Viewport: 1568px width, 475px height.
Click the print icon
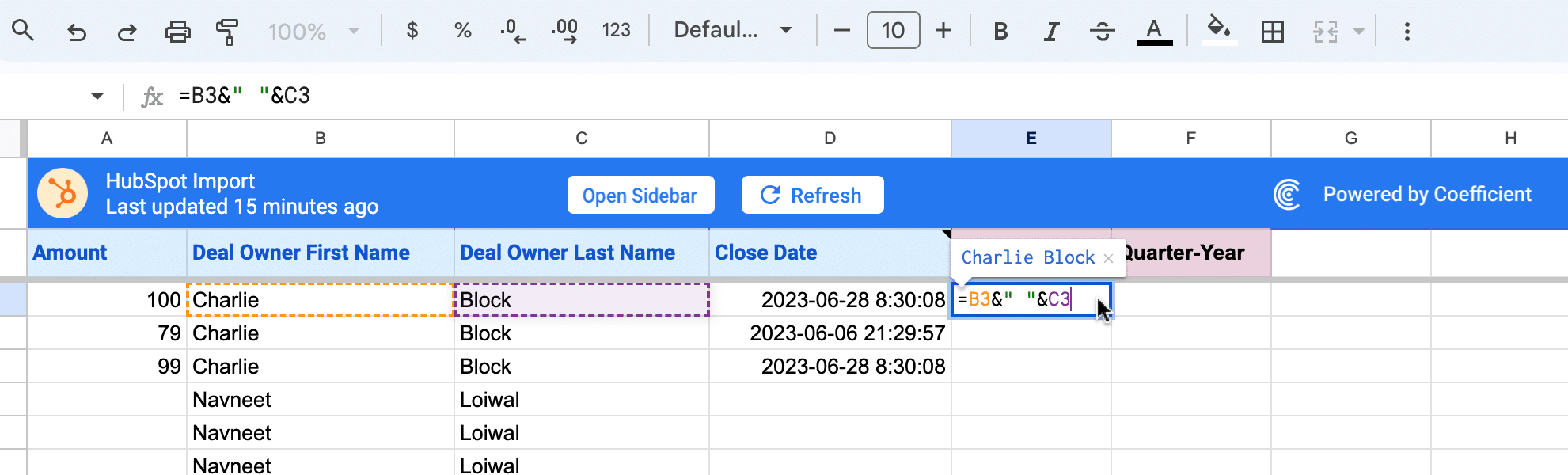click(177, 32)
